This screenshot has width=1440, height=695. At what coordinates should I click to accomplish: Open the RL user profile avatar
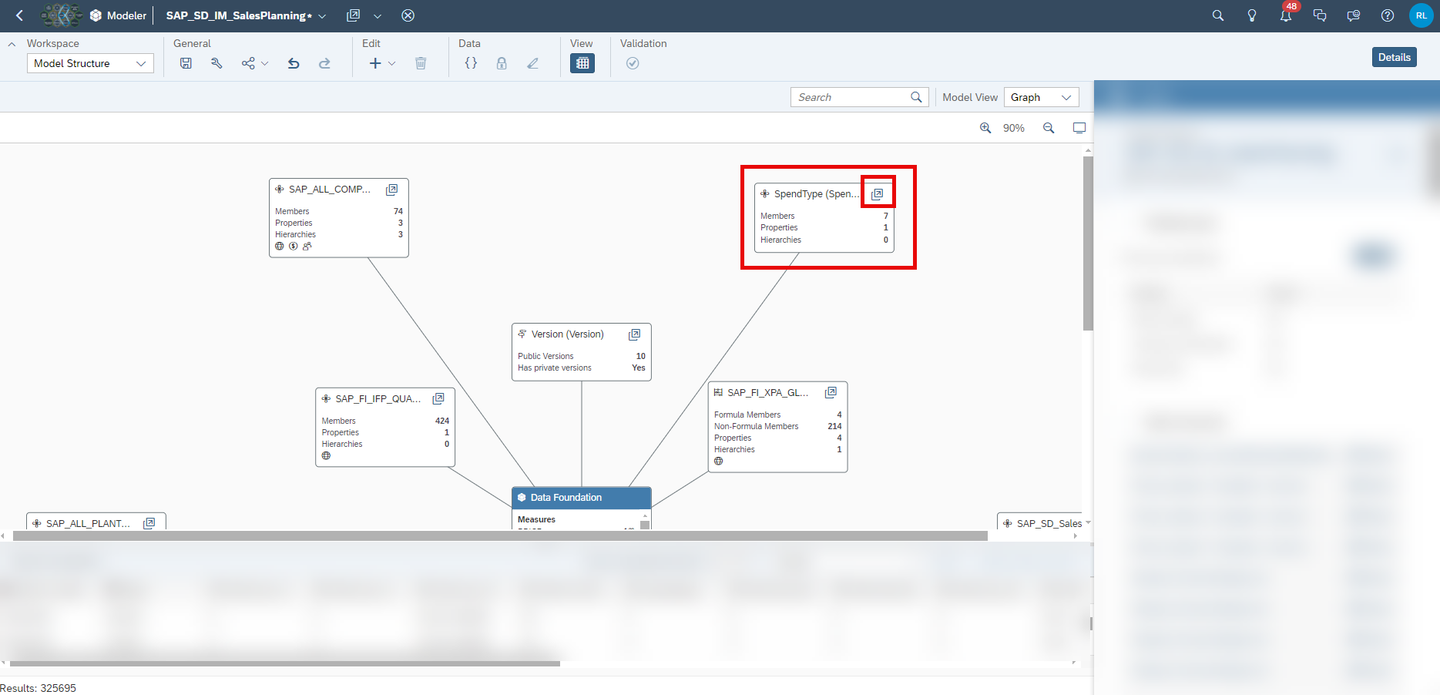1421,16
